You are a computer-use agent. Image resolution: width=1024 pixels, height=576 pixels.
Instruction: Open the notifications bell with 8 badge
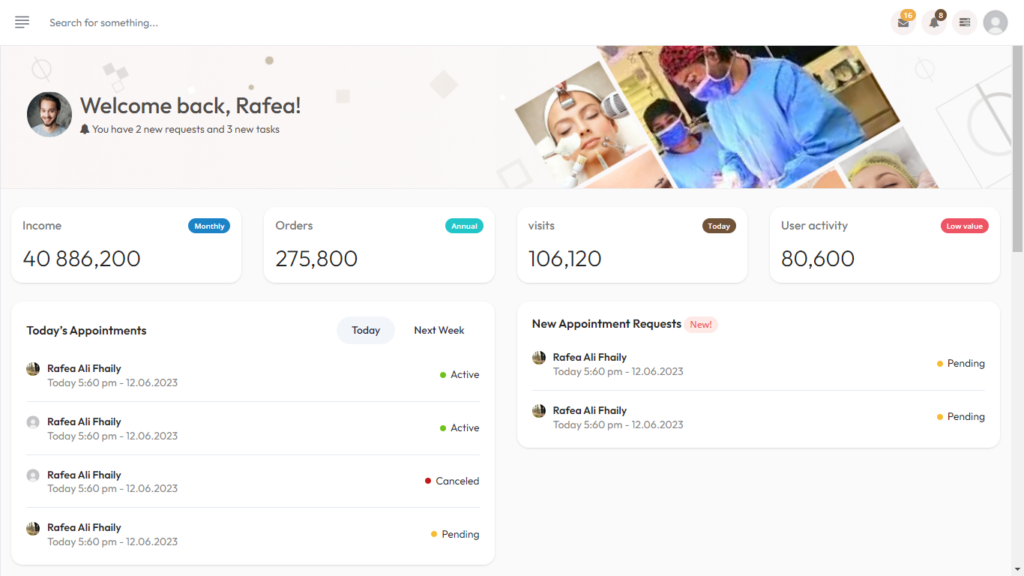coord(934,22)
